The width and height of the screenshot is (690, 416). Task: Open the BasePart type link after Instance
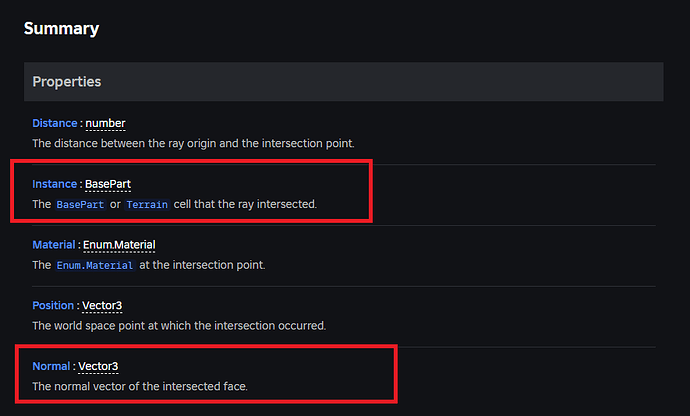tap(108, 184)
